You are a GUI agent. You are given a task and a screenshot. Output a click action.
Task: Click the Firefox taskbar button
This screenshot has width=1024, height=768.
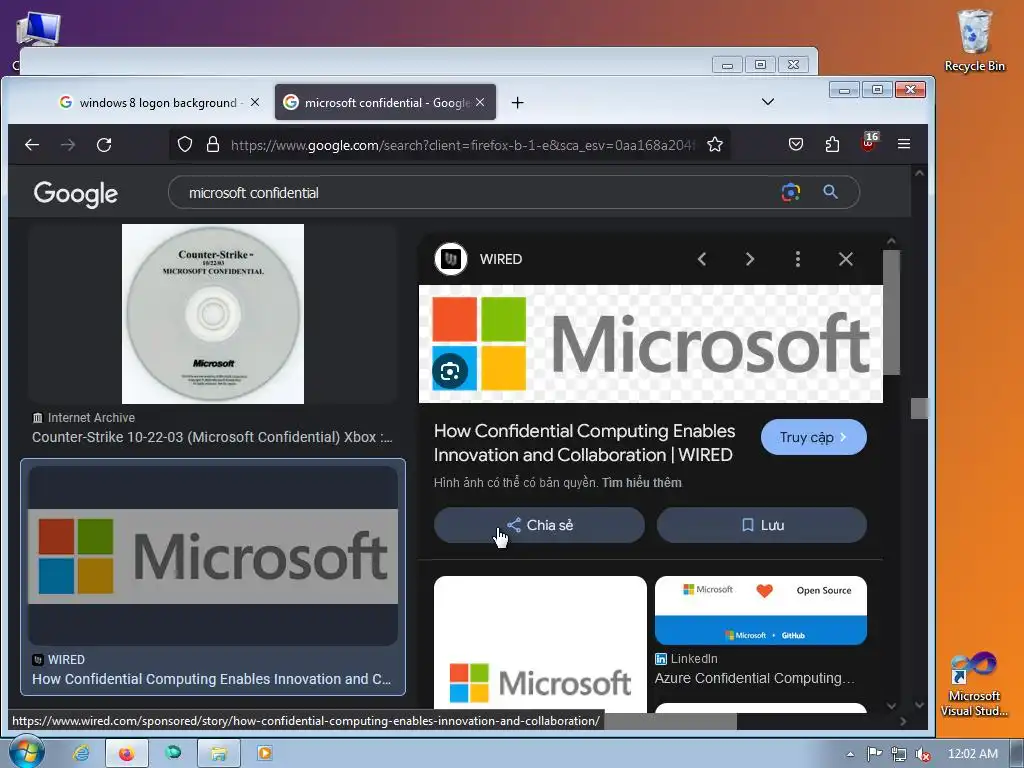(x=127, y=753)
